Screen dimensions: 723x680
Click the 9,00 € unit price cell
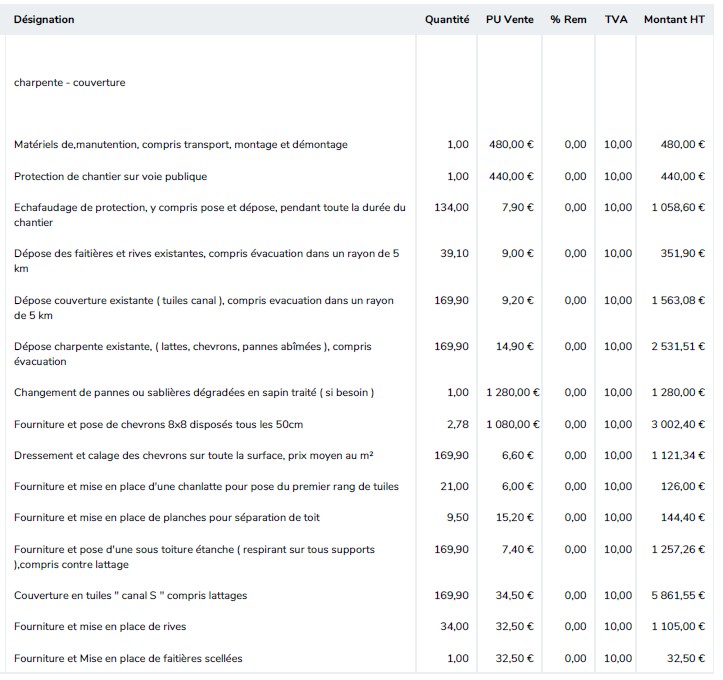517,254
